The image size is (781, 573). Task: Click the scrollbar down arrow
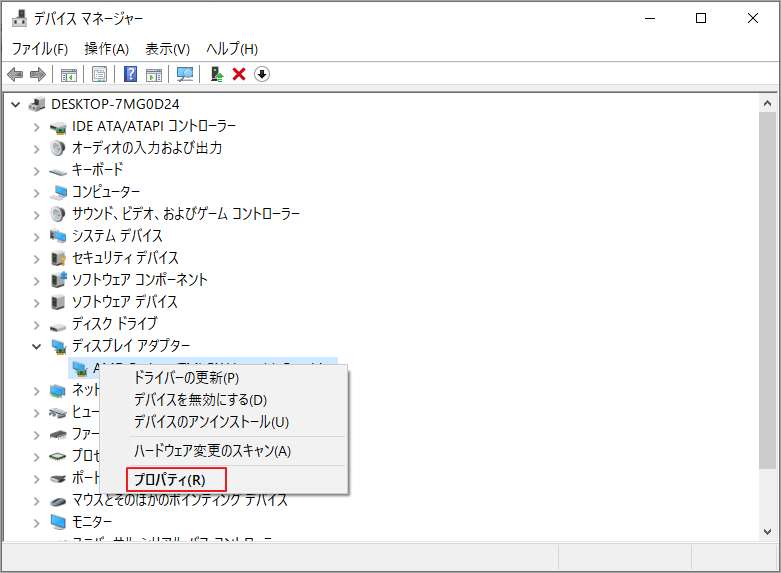tap(767, 532)
